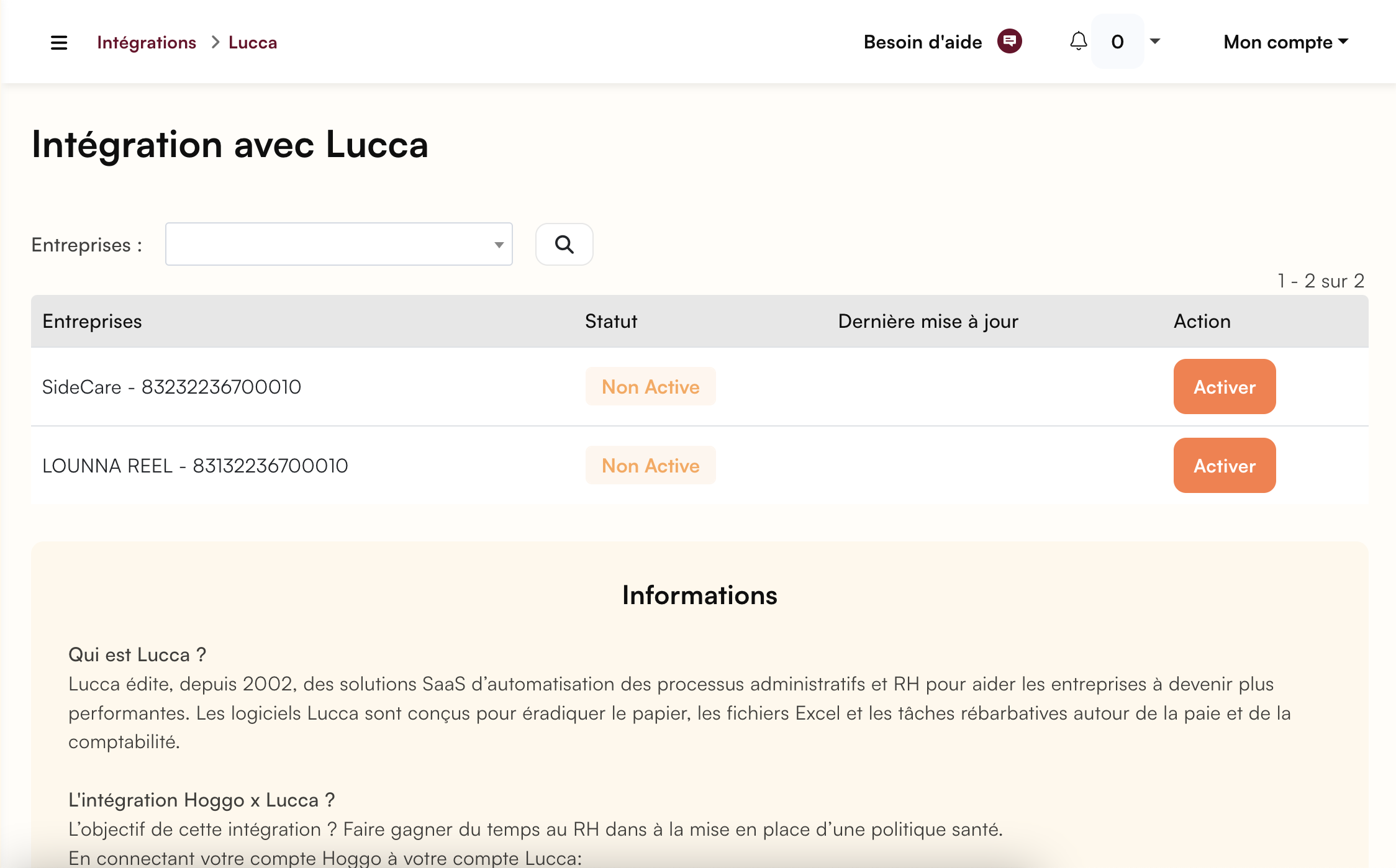The height and width of the screenshot is (868, 1396).
Task: Activate integration for LOUNNA REEL
Action: pos(1224,466)
